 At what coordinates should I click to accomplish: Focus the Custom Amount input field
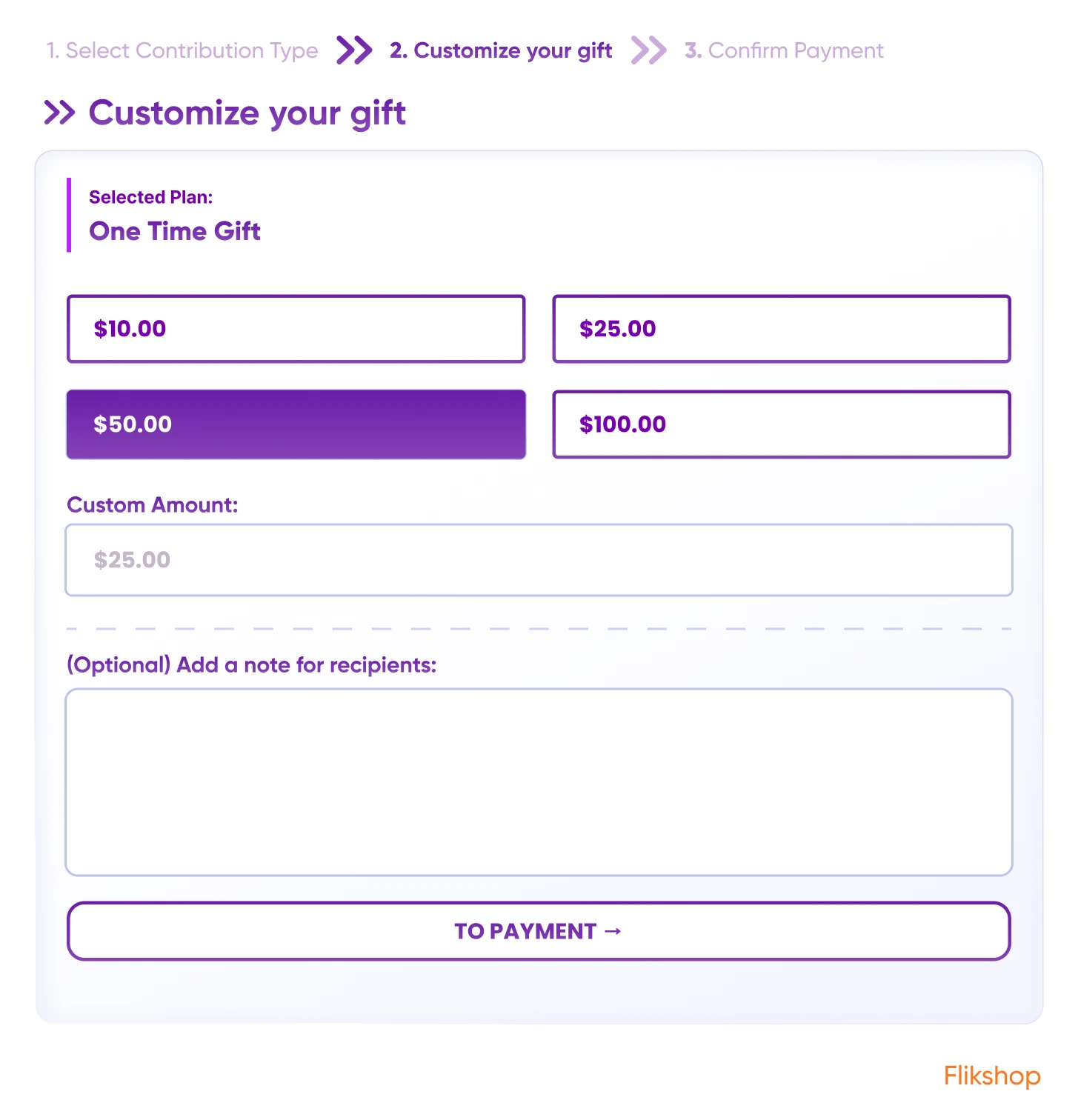pos(539,560)
